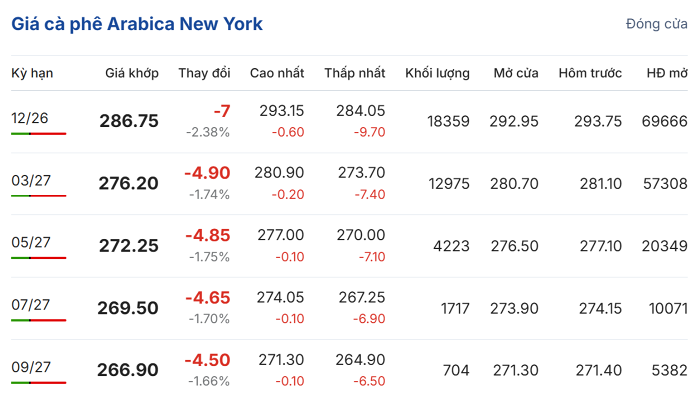Select the Cao nhất column header
The width and height of the screenshot is (700, 395).
pos(277,73)
